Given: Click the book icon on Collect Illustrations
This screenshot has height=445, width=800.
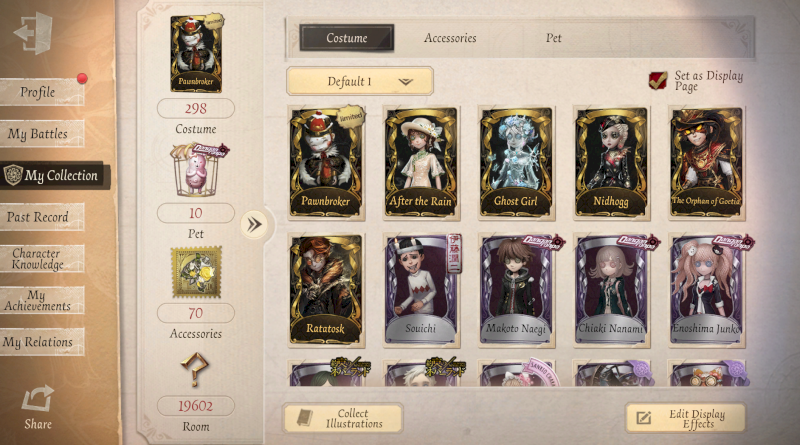Looking at the screenshot, I should coord(305,418).
